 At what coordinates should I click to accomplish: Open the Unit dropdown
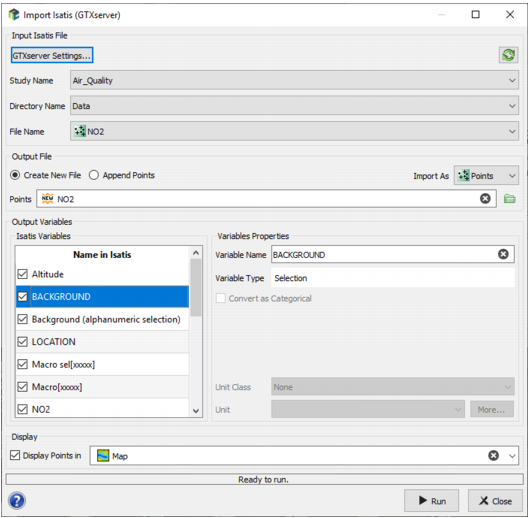368,409
